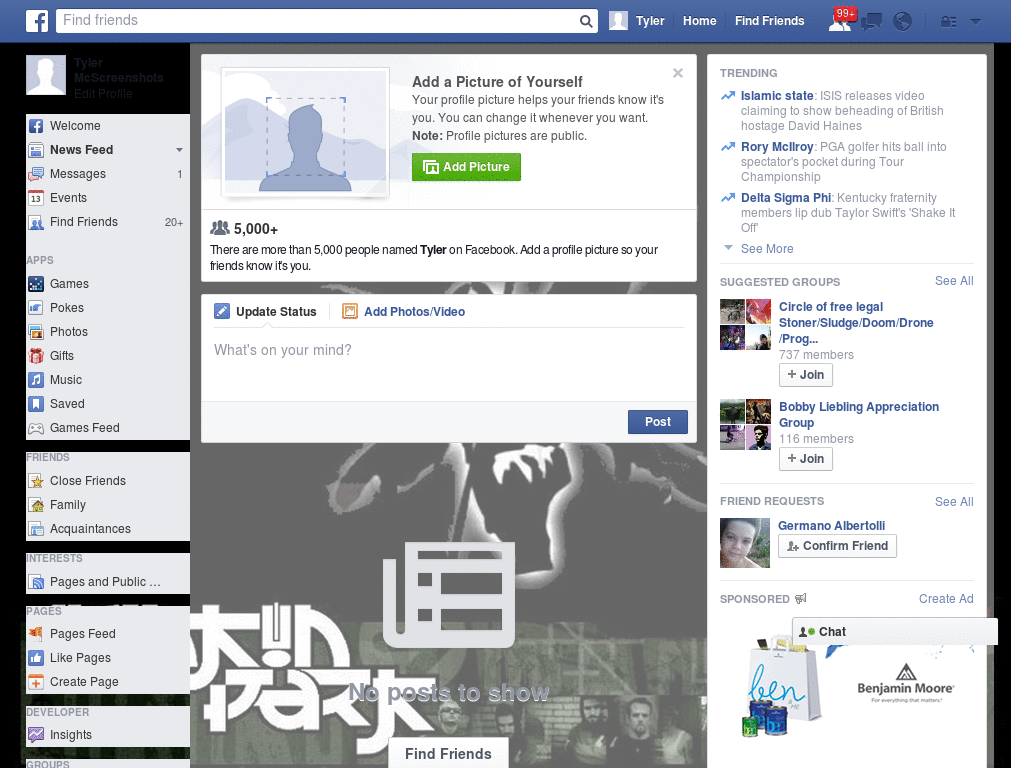This screenshot has height=768, width=1024.
Task: Join Circle of free legal Stoner group
Action: pyautogui.click(x=806, y=375)
